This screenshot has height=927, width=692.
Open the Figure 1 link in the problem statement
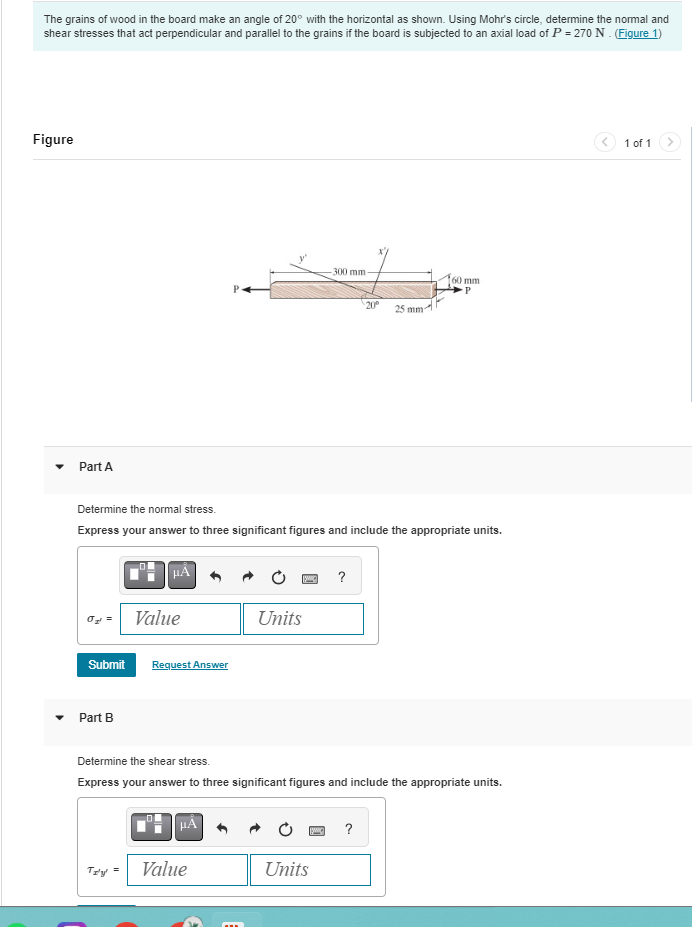637,32
